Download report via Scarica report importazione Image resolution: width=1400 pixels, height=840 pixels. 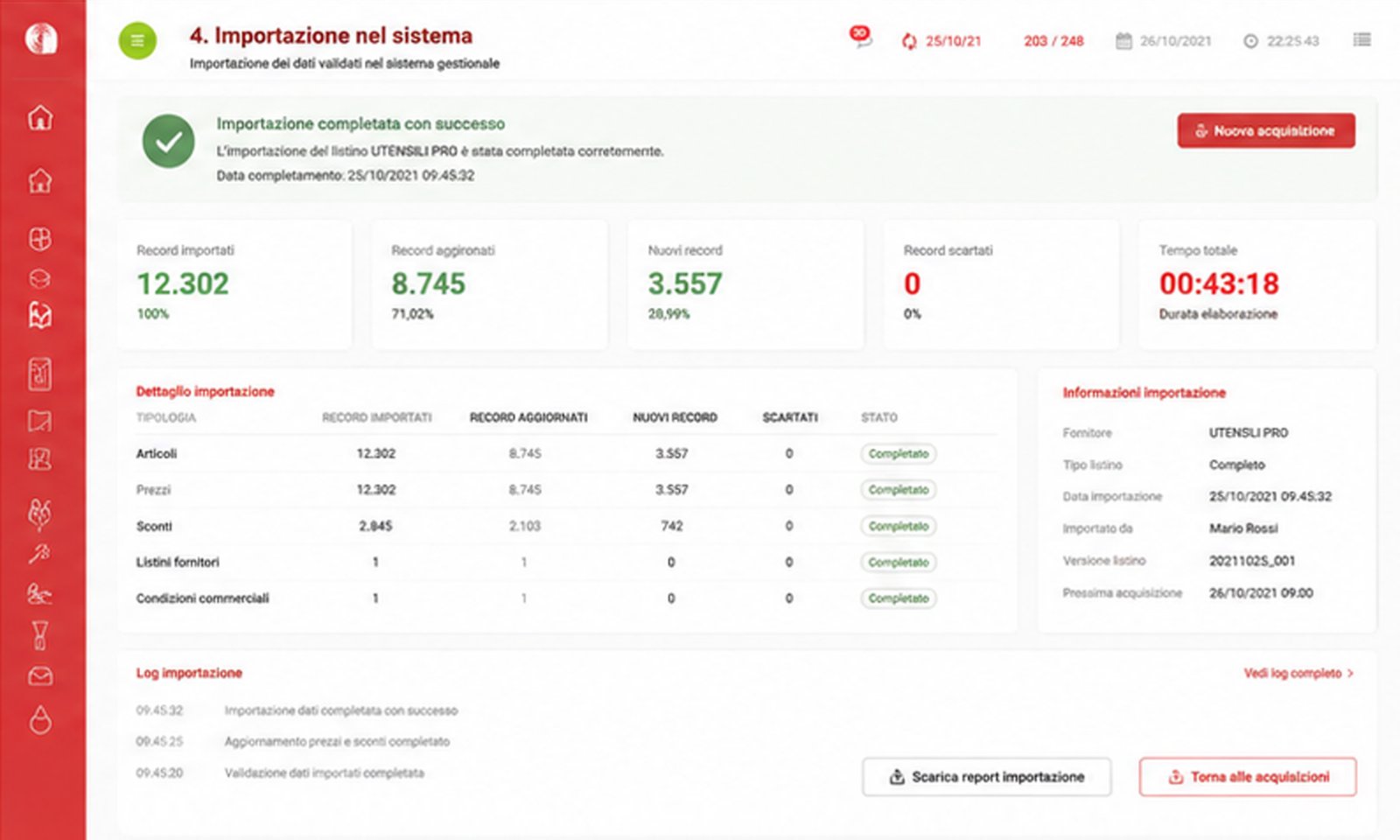[987, 777]
